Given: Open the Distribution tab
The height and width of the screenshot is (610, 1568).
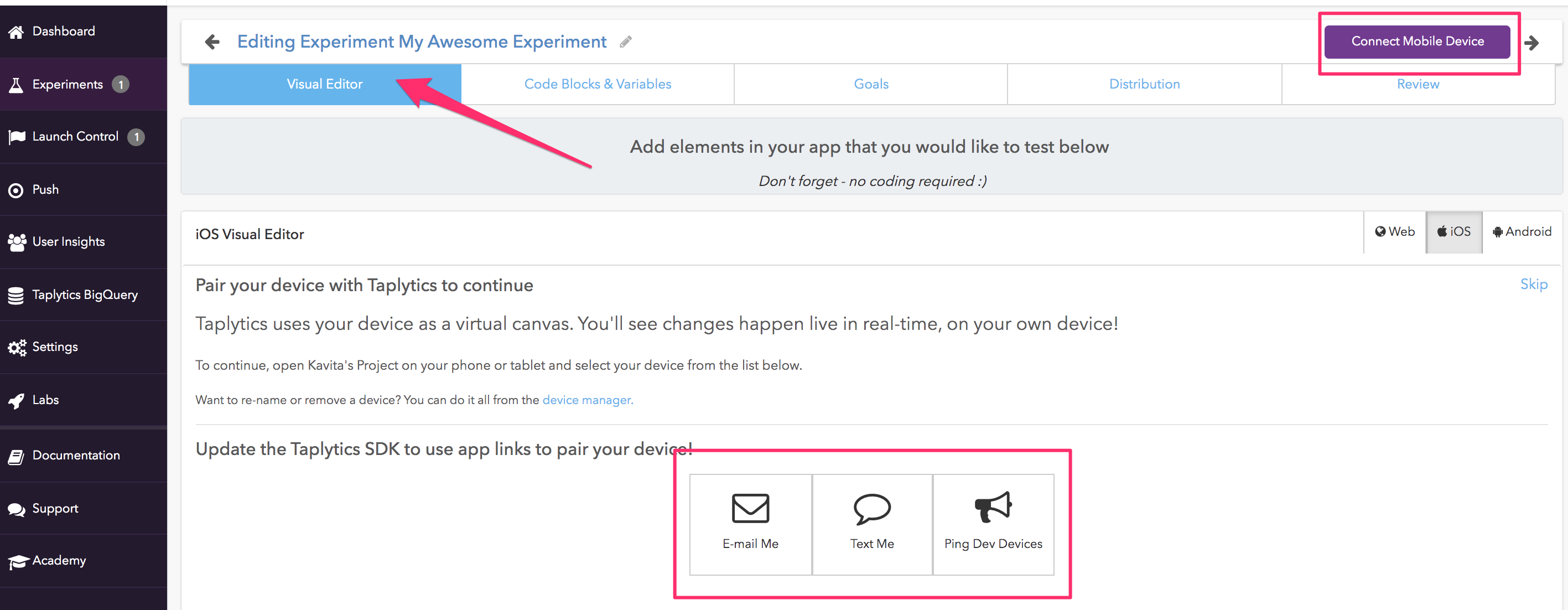Looking at the screenshot, I should (x=1144, y=85).
